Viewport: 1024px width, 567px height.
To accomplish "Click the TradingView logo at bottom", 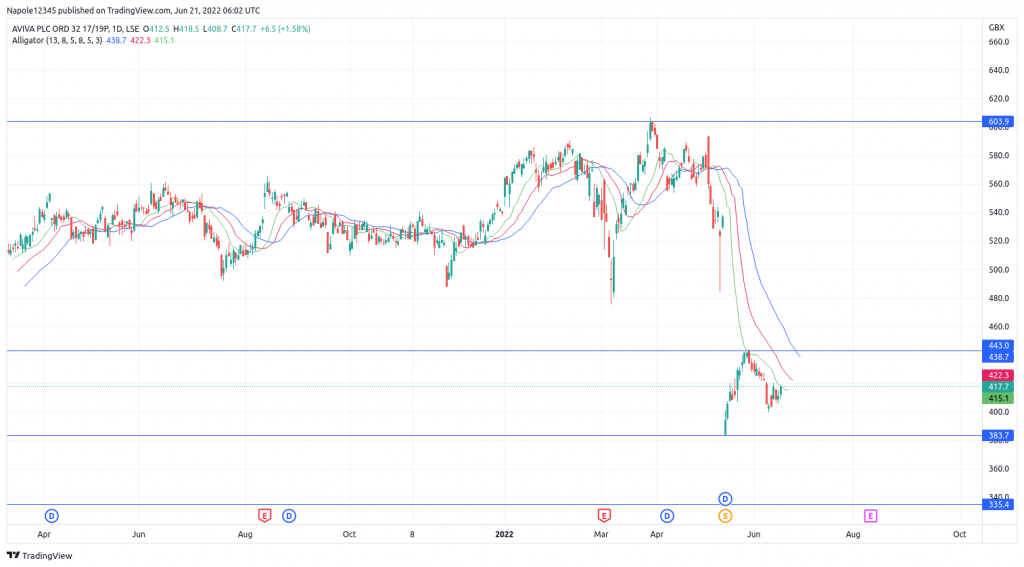I will tap(39, 555).
